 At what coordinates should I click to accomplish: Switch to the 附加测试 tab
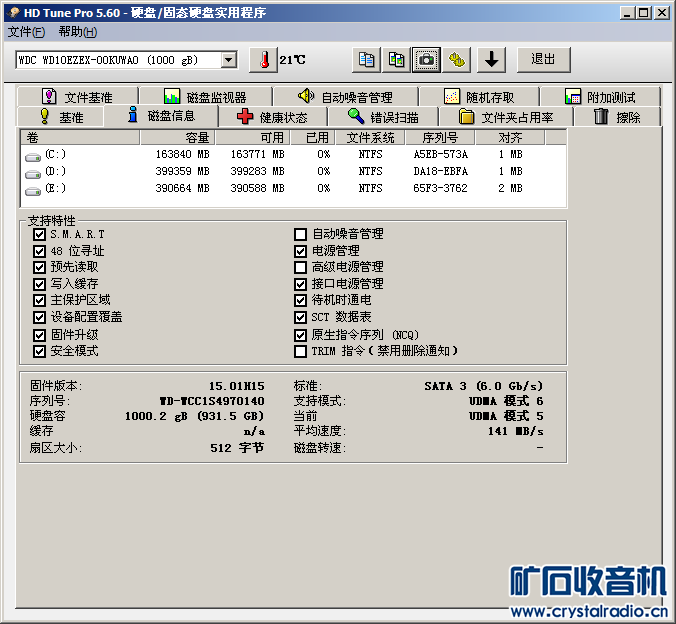click(x=600, y=97)
